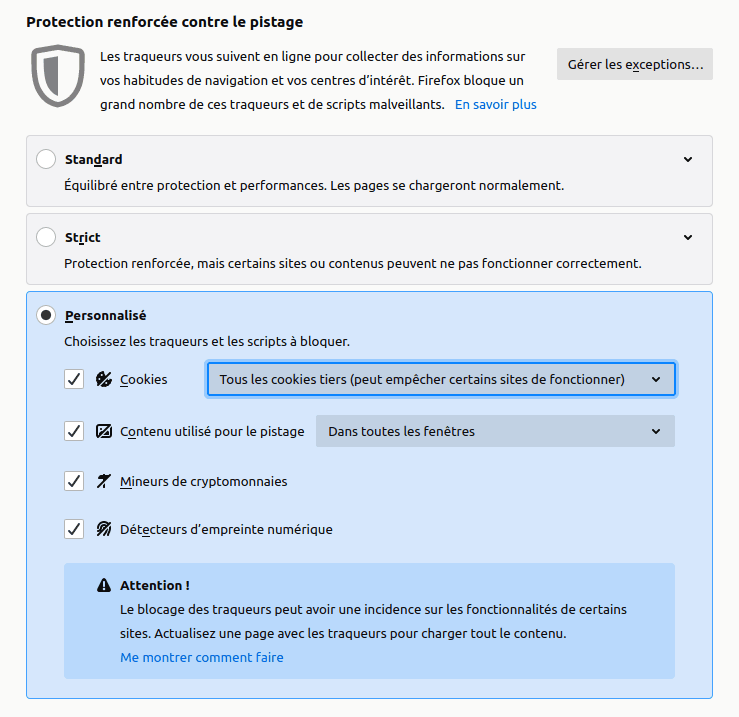The width and height of the screenshot is (739, 717).
Task: Follow the Me montrer comment faire link
Action: [x=202, y=658]
